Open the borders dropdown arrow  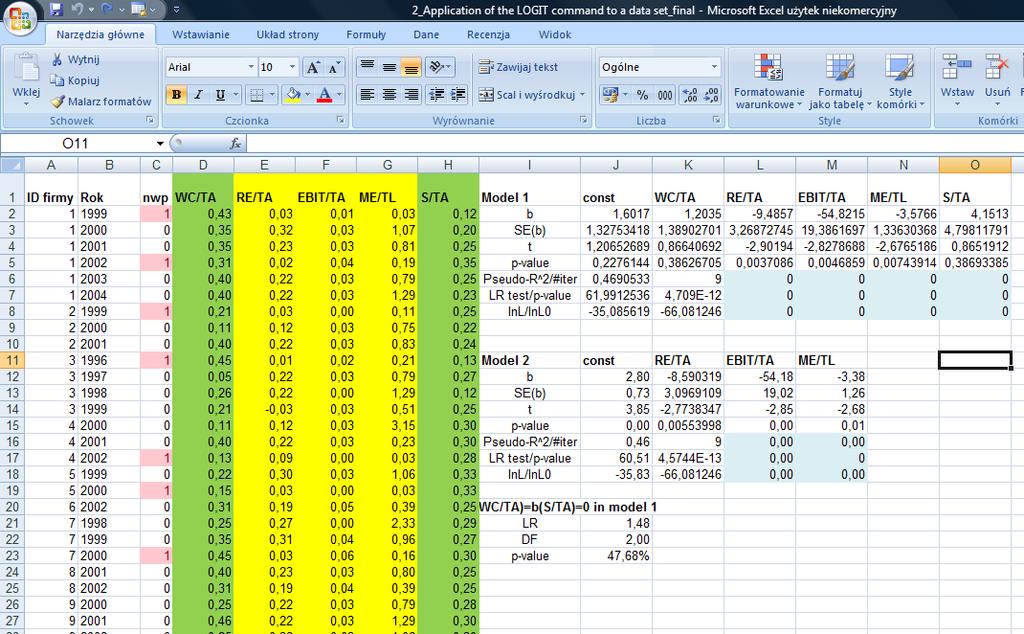tap(272, 95)
